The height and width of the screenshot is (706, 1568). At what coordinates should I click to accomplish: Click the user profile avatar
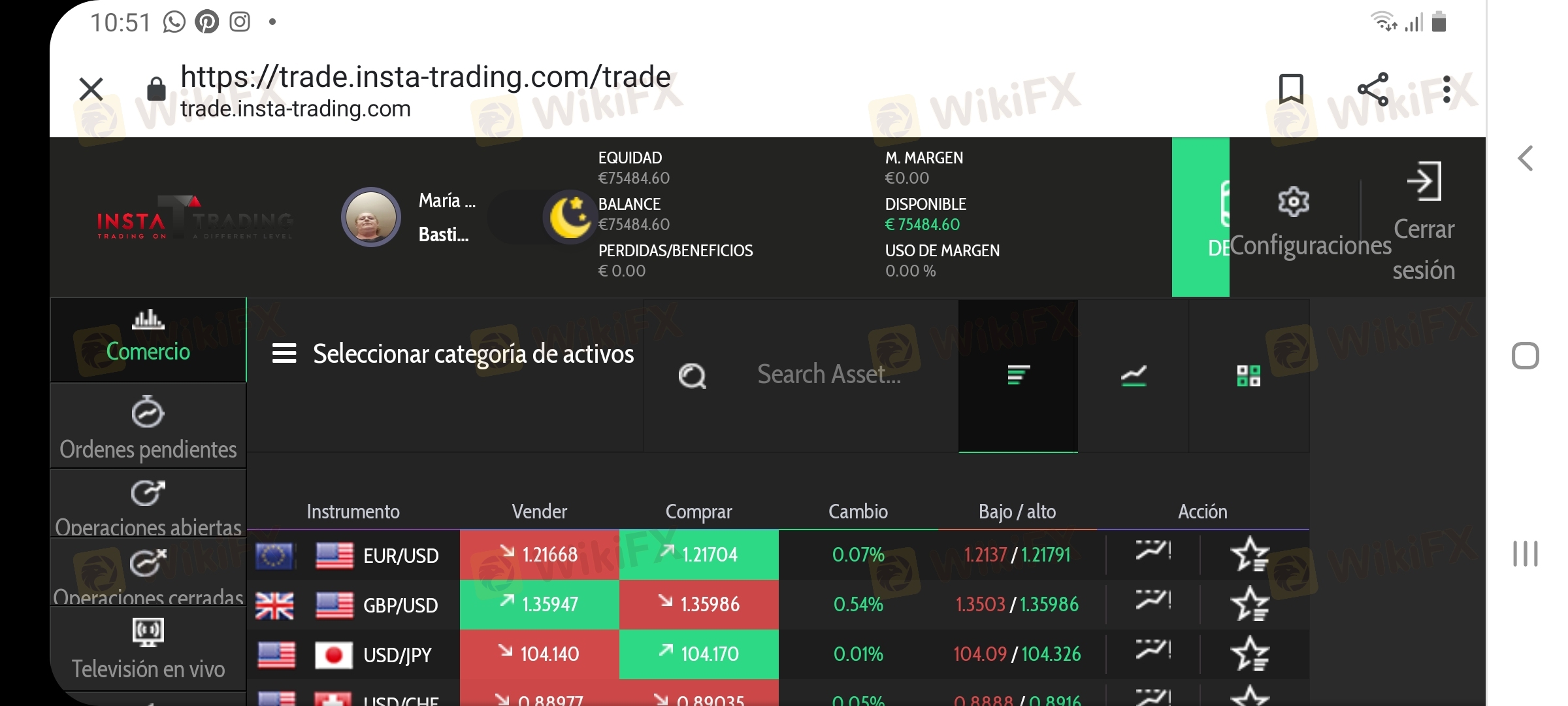pos(371,217)
